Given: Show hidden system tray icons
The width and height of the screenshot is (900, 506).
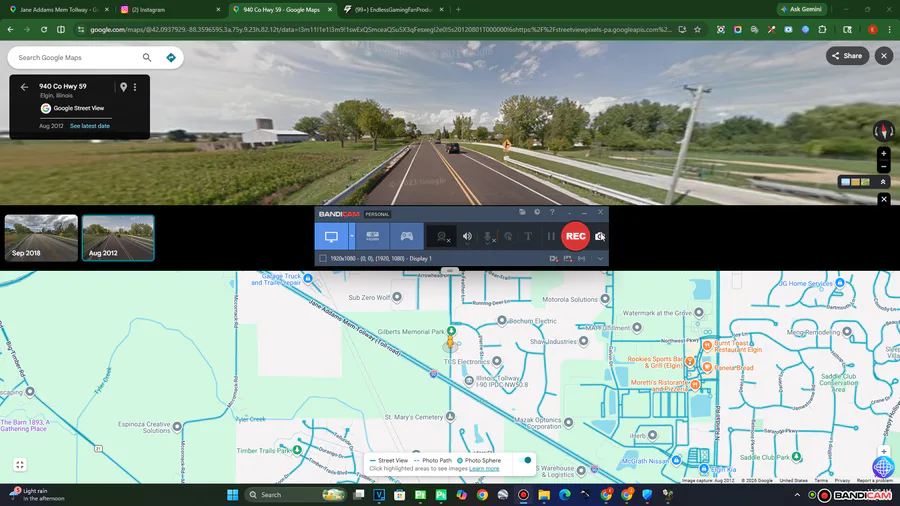Looking at the screenshot, I should click(x=797, y=495).
